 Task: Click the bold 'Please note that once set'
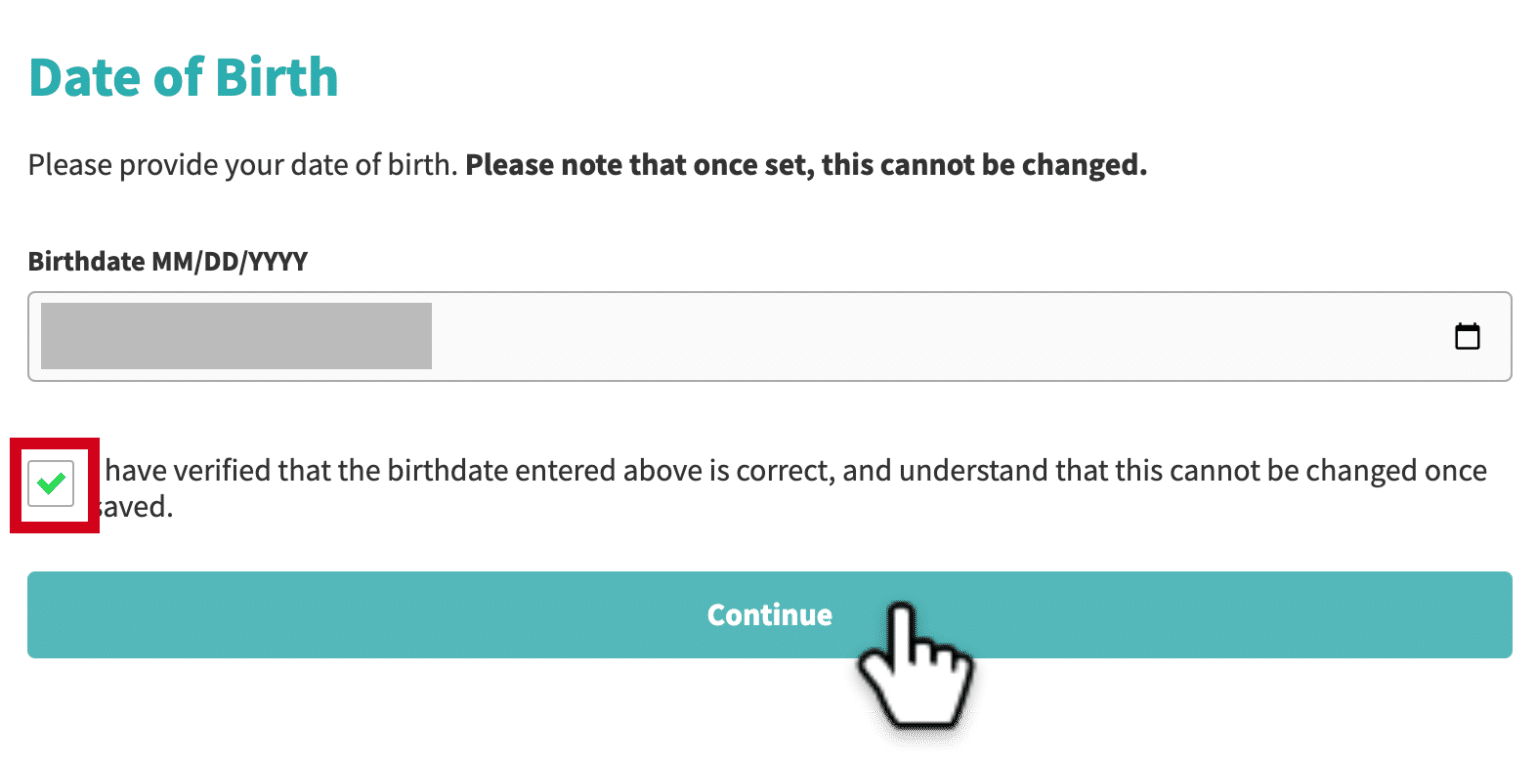(x=636, y=164)
